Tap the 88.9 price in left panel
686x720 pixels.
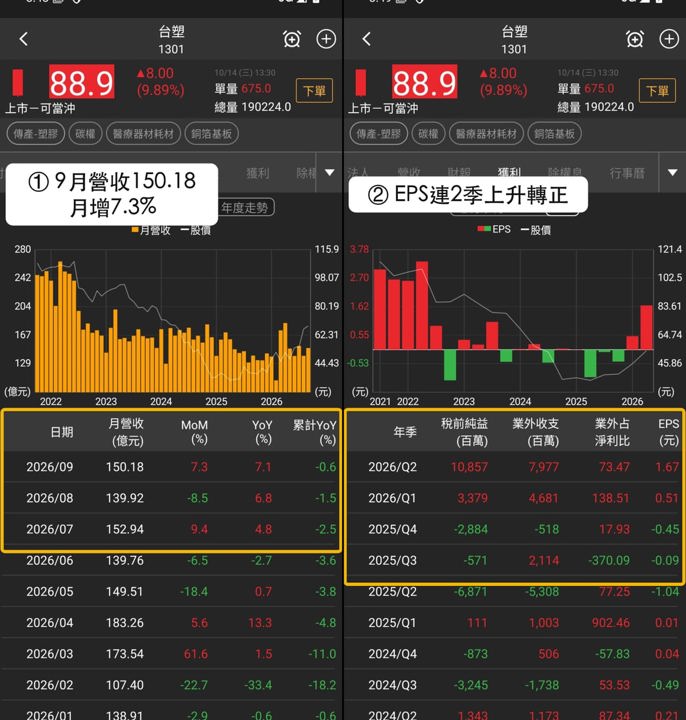click(82, 82)
